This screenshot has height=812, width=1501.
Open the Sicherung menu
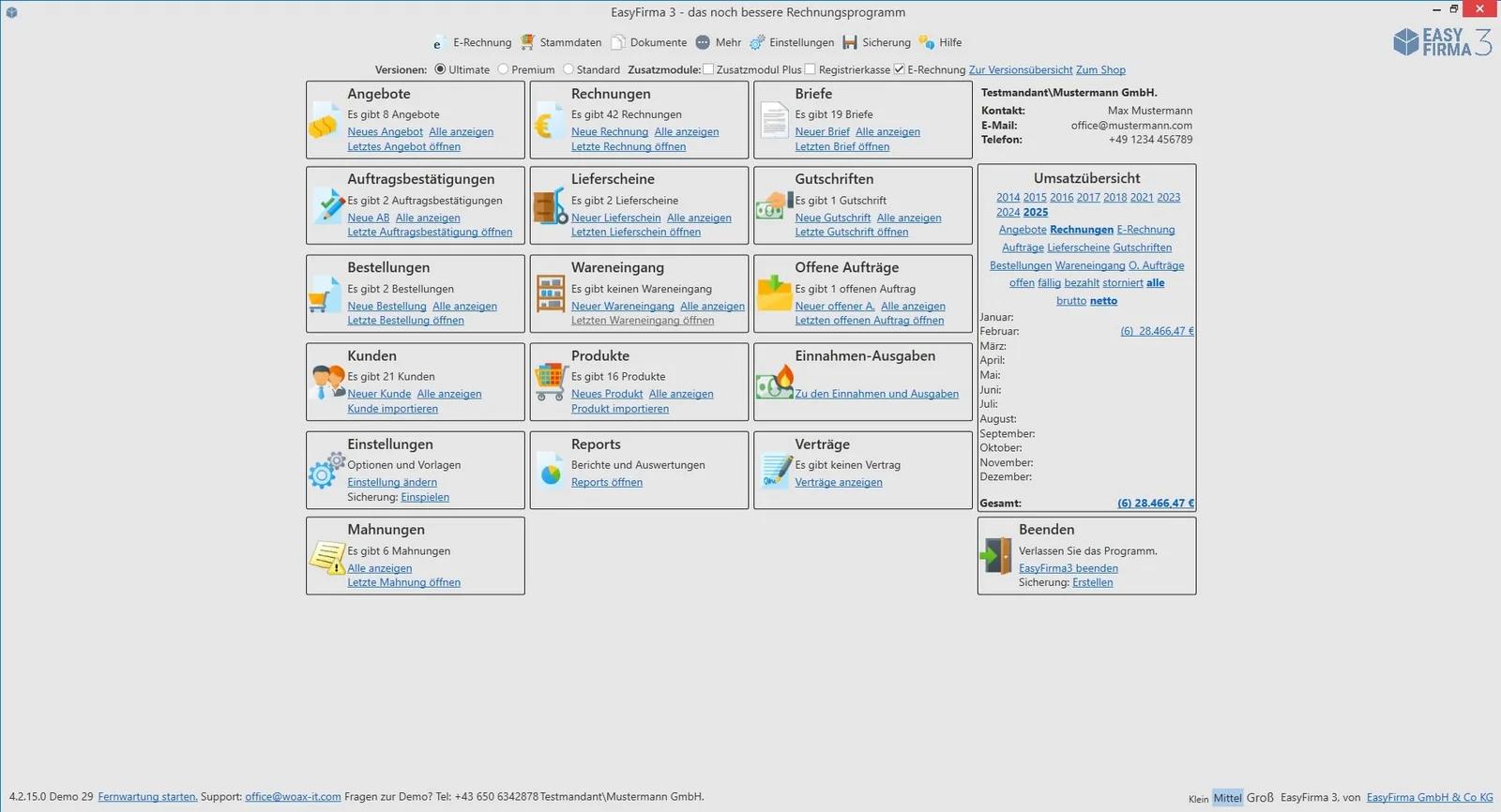pos(887,42)
